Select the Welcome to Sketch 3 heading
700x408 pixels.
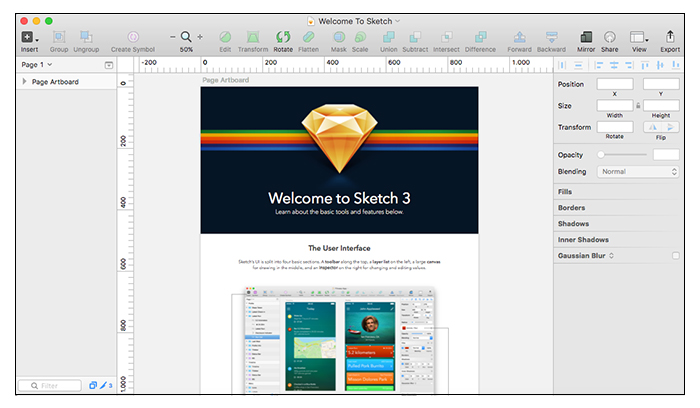(x=339, y=198)
